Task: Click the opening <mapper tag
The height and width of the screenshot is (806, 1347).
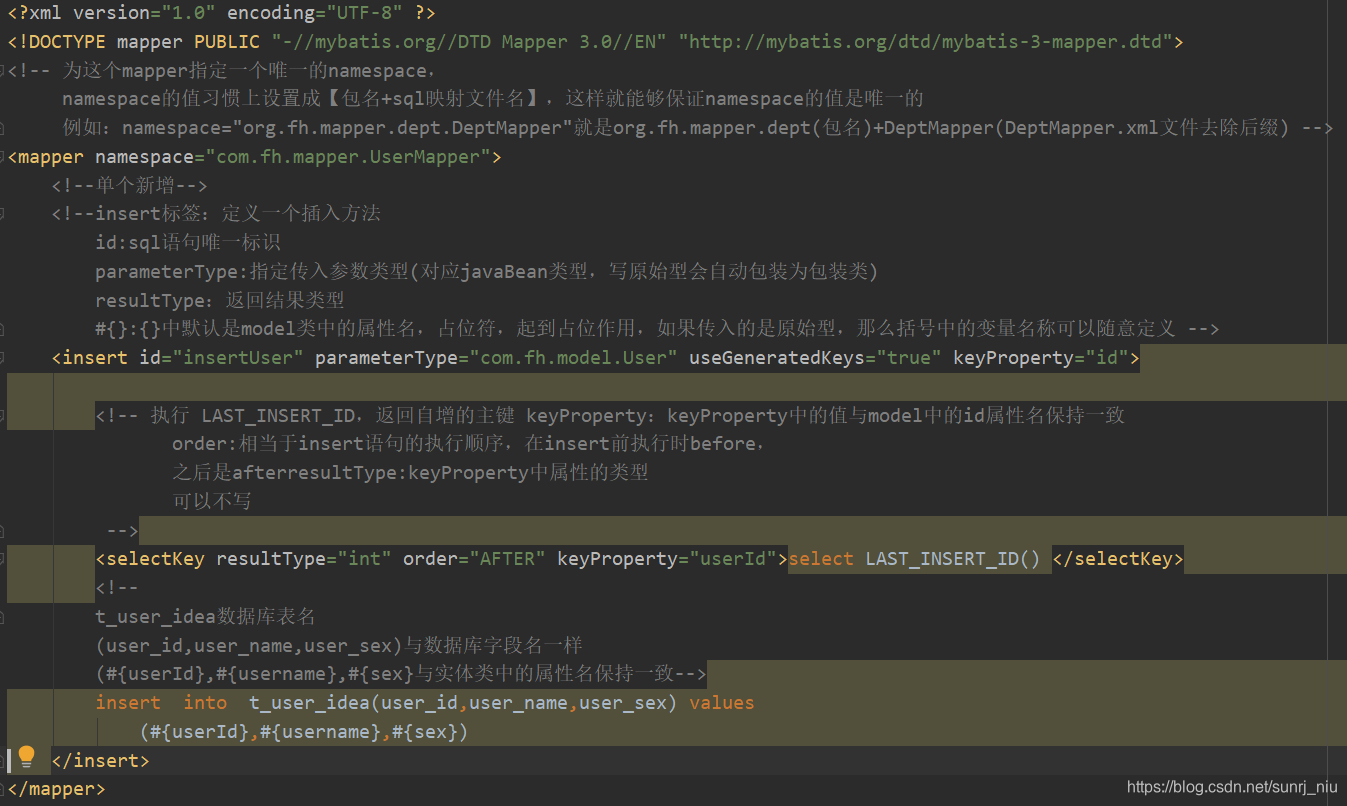Action: (x=46, y=157)
